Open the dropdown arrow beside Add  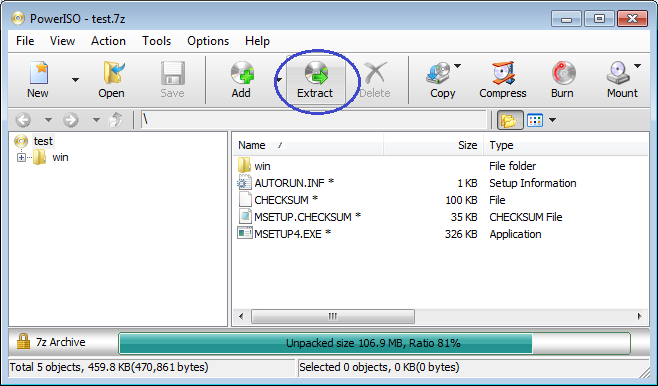pyautogui.click(x=279, y=80)
